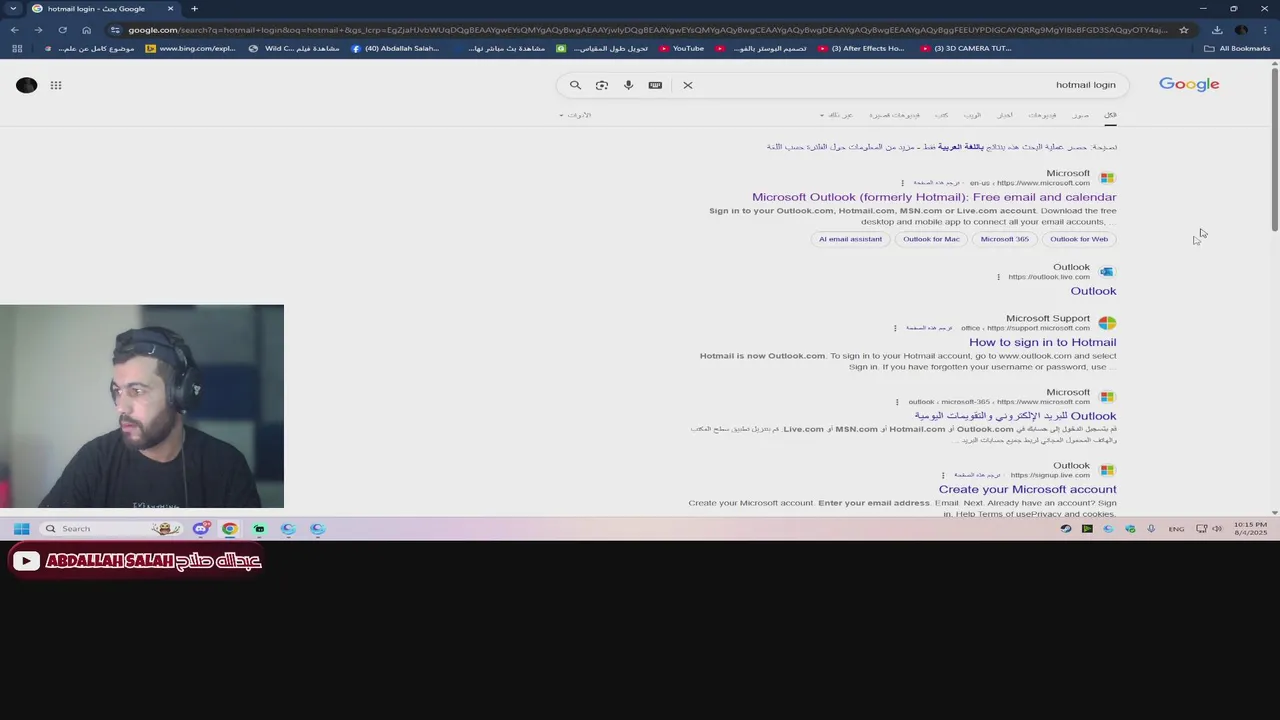Open a new tab with the plus button

tap(194, 9)
